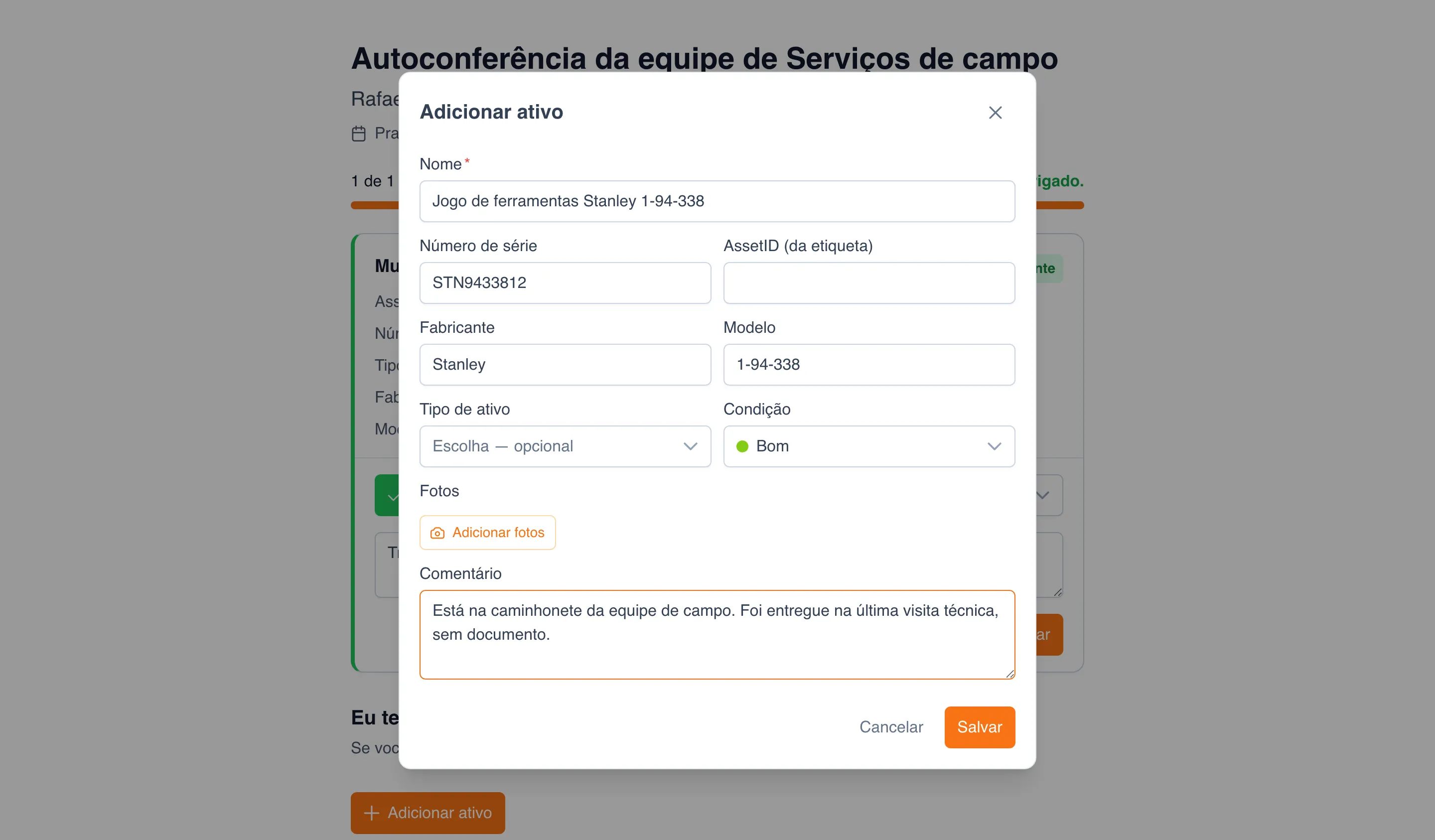Click the Adicionar ativo dialog title
Viewport: 1435px width, 840px height.
click(x=491, y=112)
